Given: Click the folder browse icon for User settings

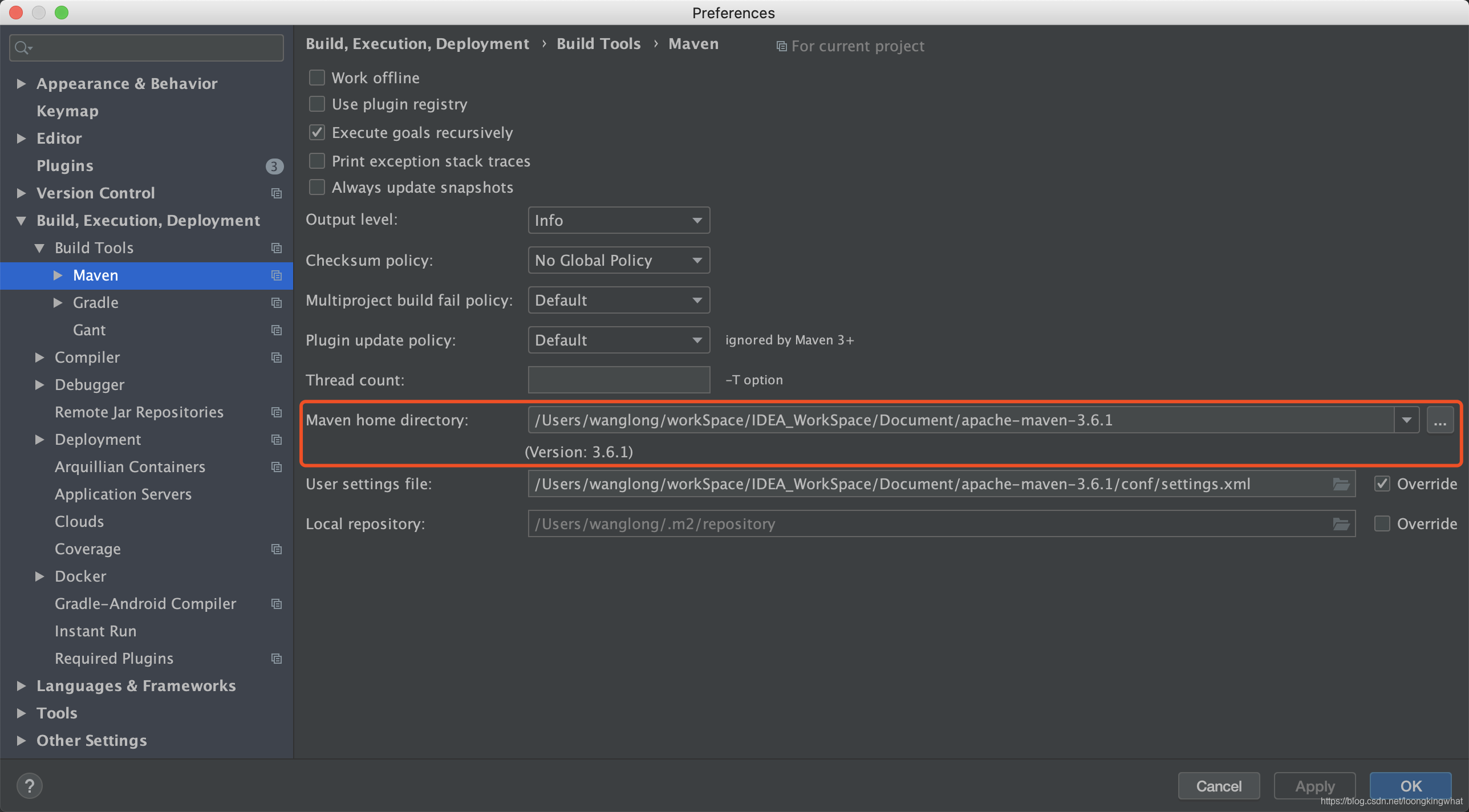Looking at the screenshot, I should 1340,484.
